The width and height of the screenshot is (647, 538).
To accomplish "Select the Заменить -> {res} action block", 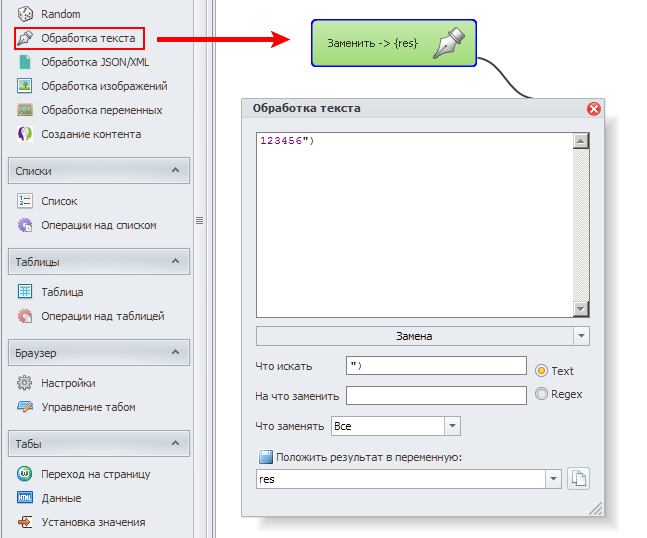I will pyautogui.click(x=394, y=43).
